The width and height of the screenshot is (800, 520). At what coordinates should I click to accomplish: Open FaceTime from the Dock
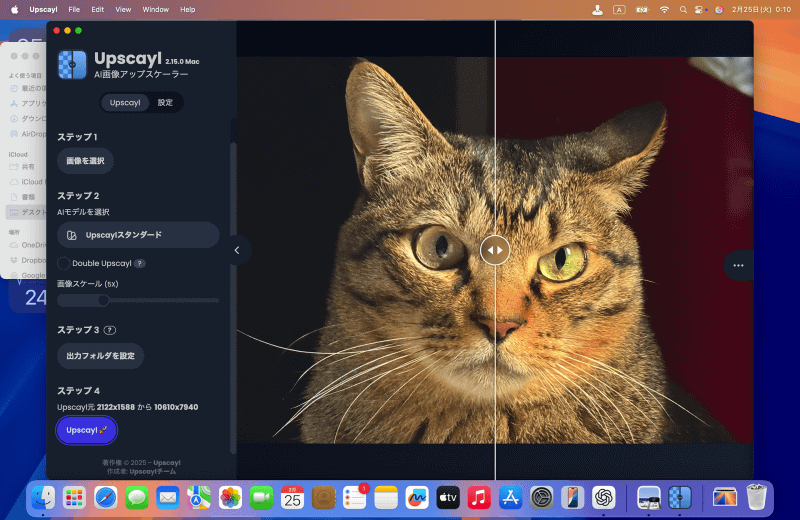[261, 498]
